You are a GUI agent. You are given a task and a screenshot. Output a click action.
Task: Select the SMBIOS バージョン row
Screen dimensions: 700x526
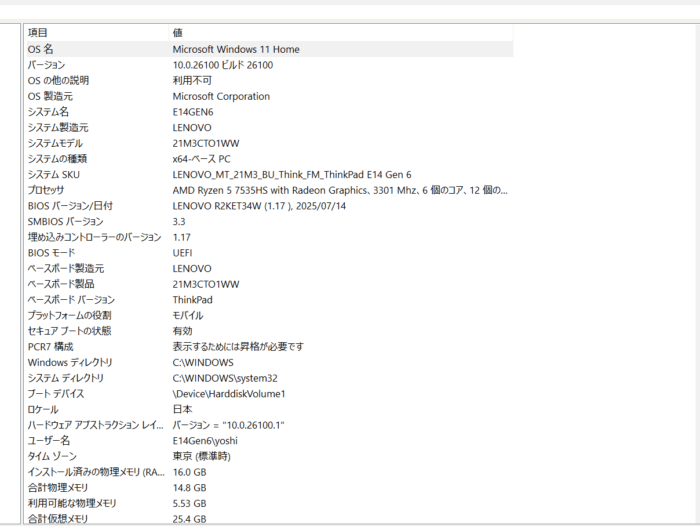coord(65,221)
